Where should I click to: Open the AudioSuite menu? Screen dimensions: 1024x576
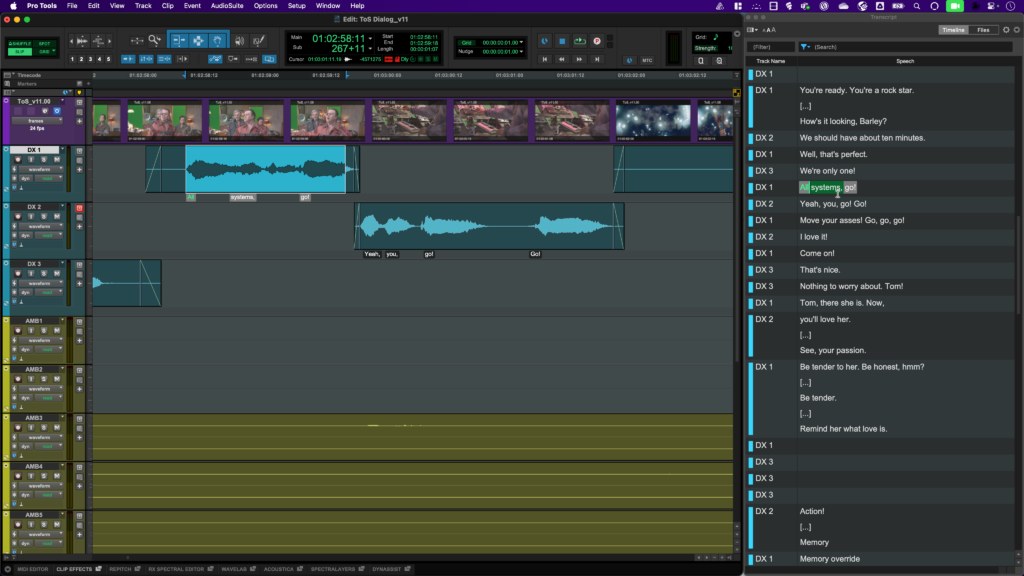click(x=226, y=6)
